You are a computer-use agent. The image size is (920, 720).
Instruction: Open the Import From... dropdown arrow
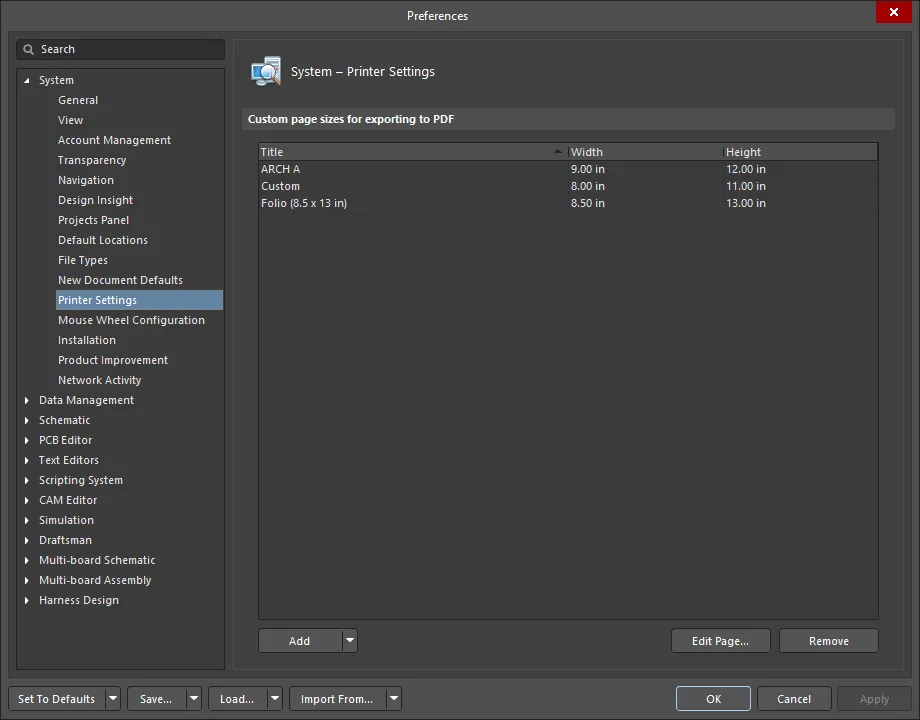coord(394,699)
